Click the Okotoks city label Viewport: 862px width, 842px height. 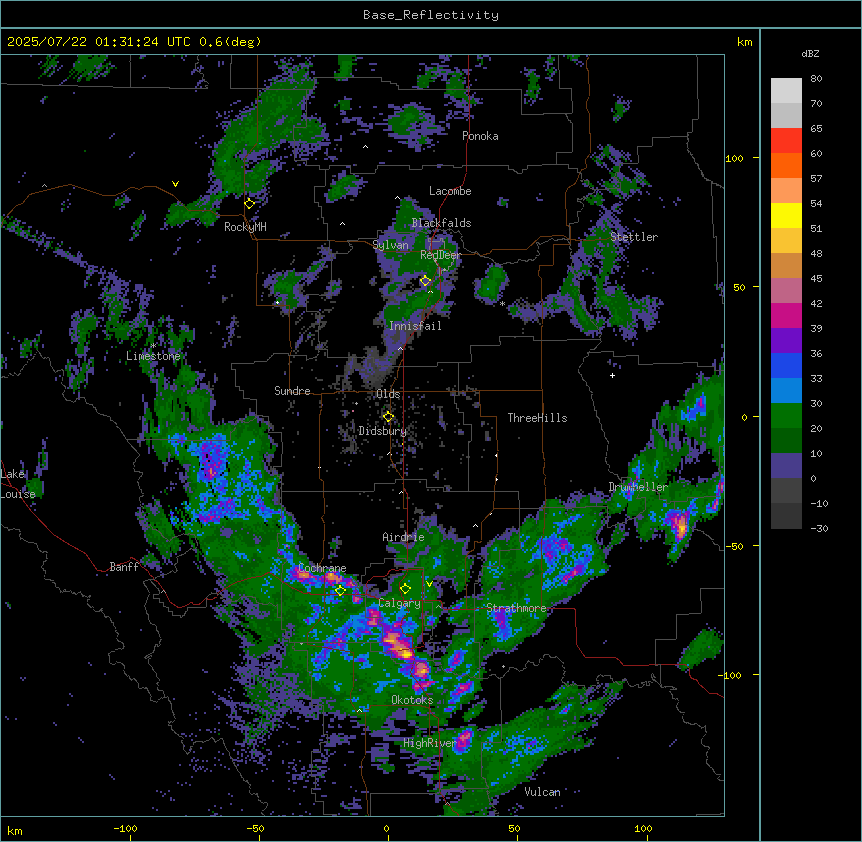coord(412,700)
